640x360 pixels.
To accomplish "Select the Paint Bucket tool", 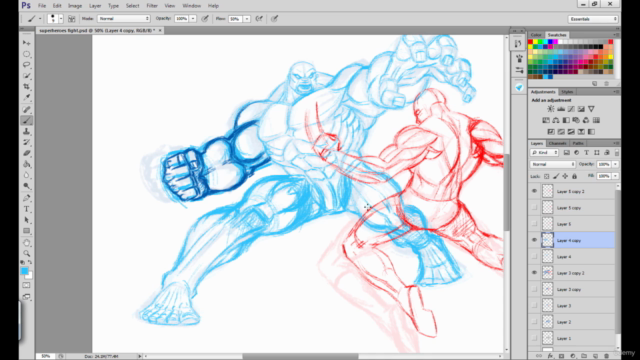I will click(27, 164).
